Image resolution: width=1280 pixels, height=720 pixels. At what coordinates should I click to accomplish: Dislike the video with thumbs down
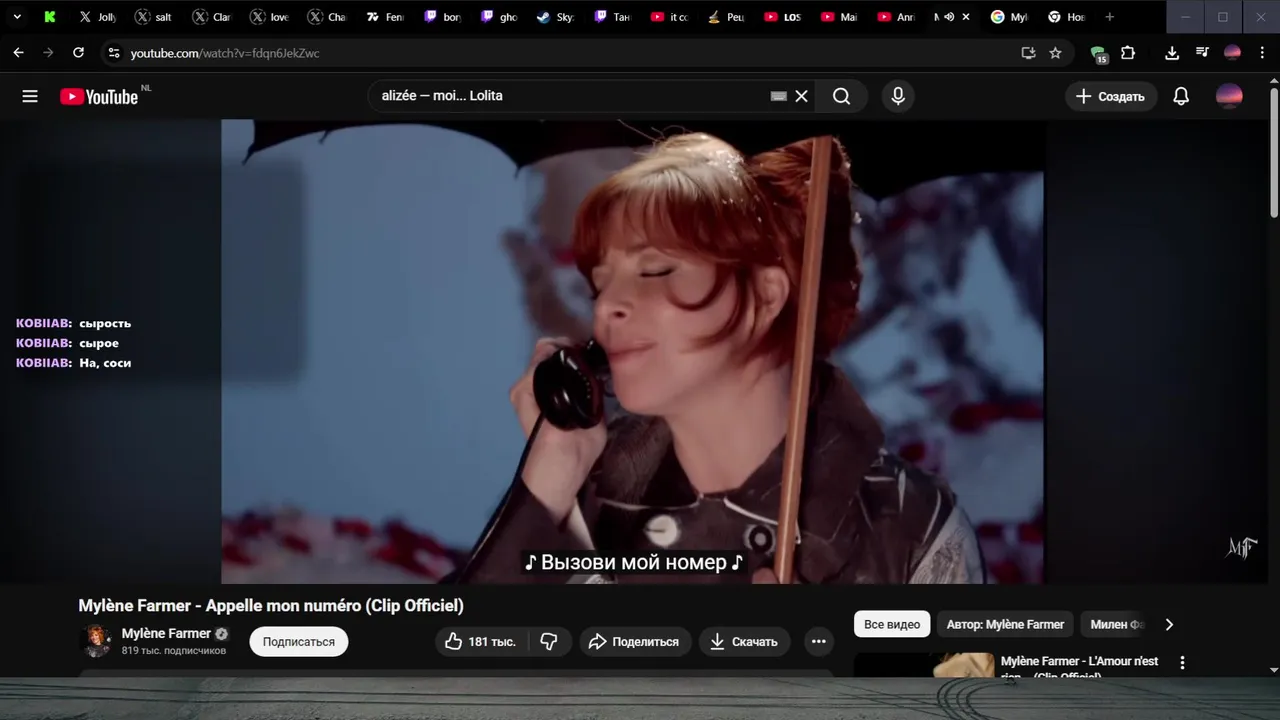(x=549, y=642)
